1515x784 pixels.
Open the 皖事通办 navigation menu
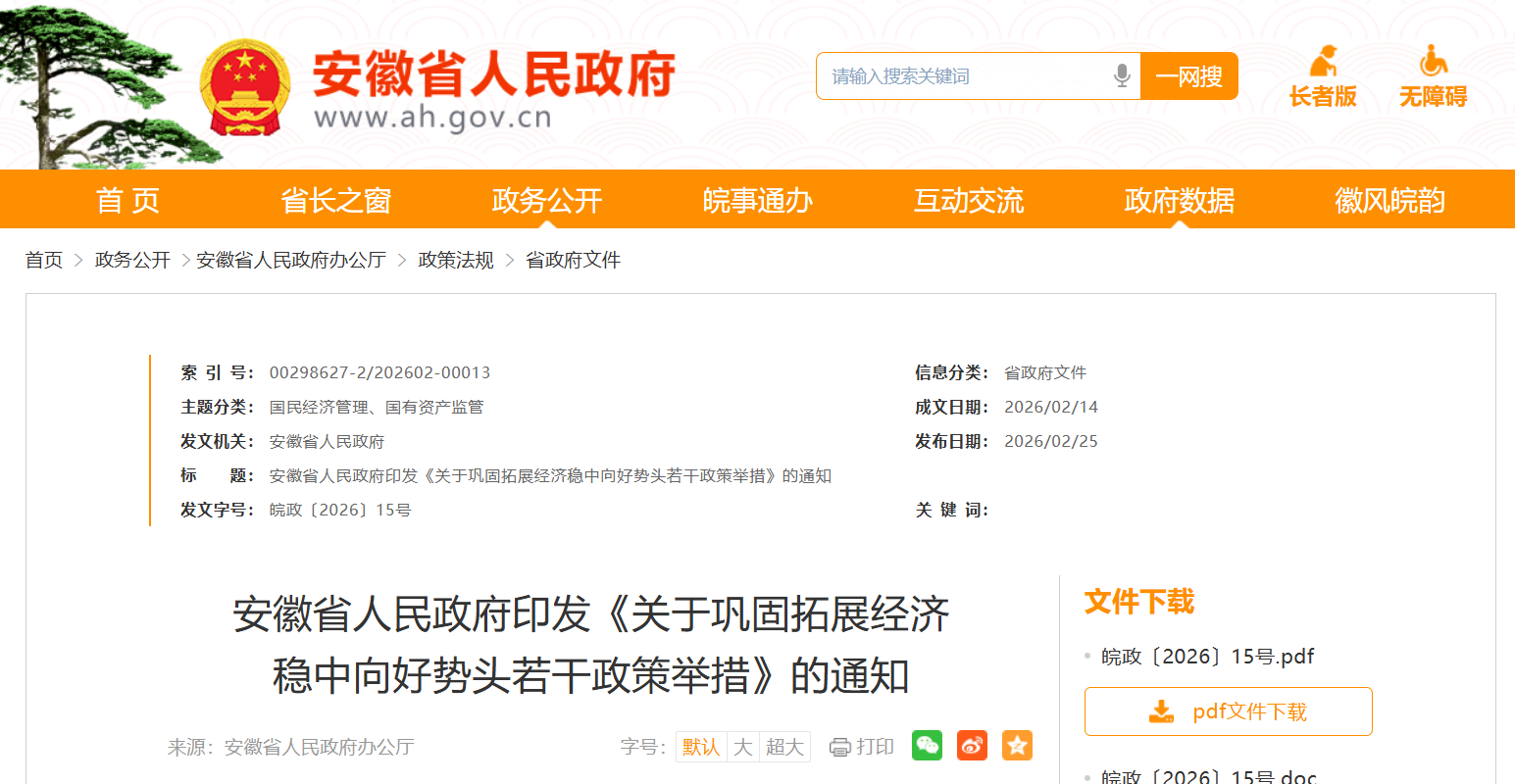758,200
